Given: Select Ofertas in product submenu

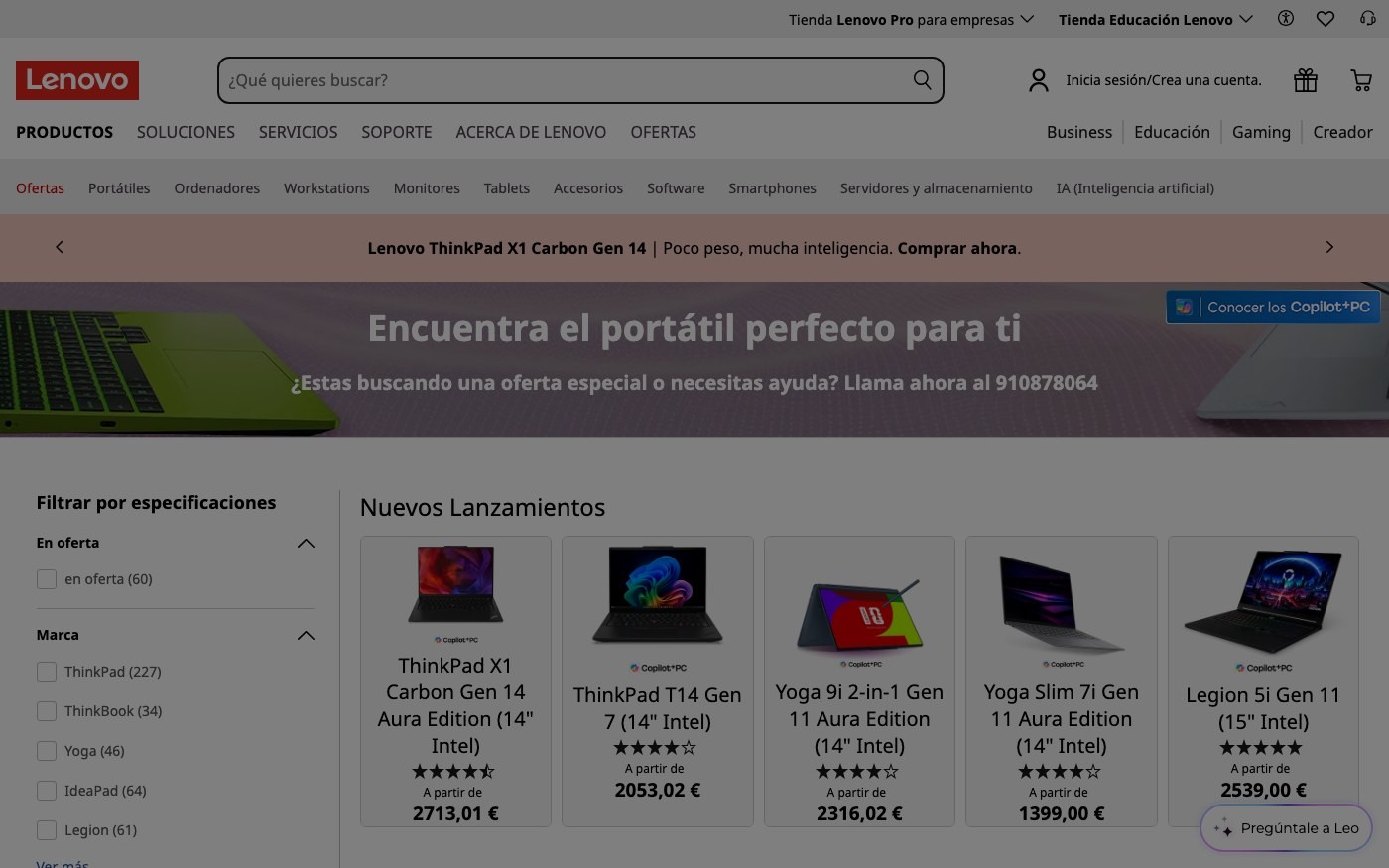Looking at the screenshot, I should pos(40,188).
